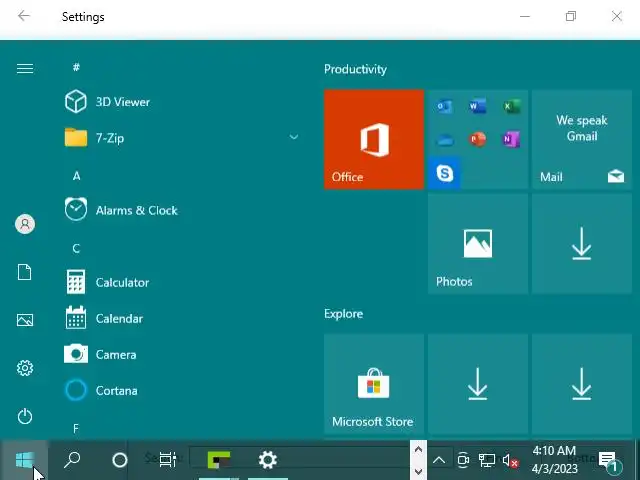
Task: Expand the Start menu hamburger
Action: click(x=25, y=68)
